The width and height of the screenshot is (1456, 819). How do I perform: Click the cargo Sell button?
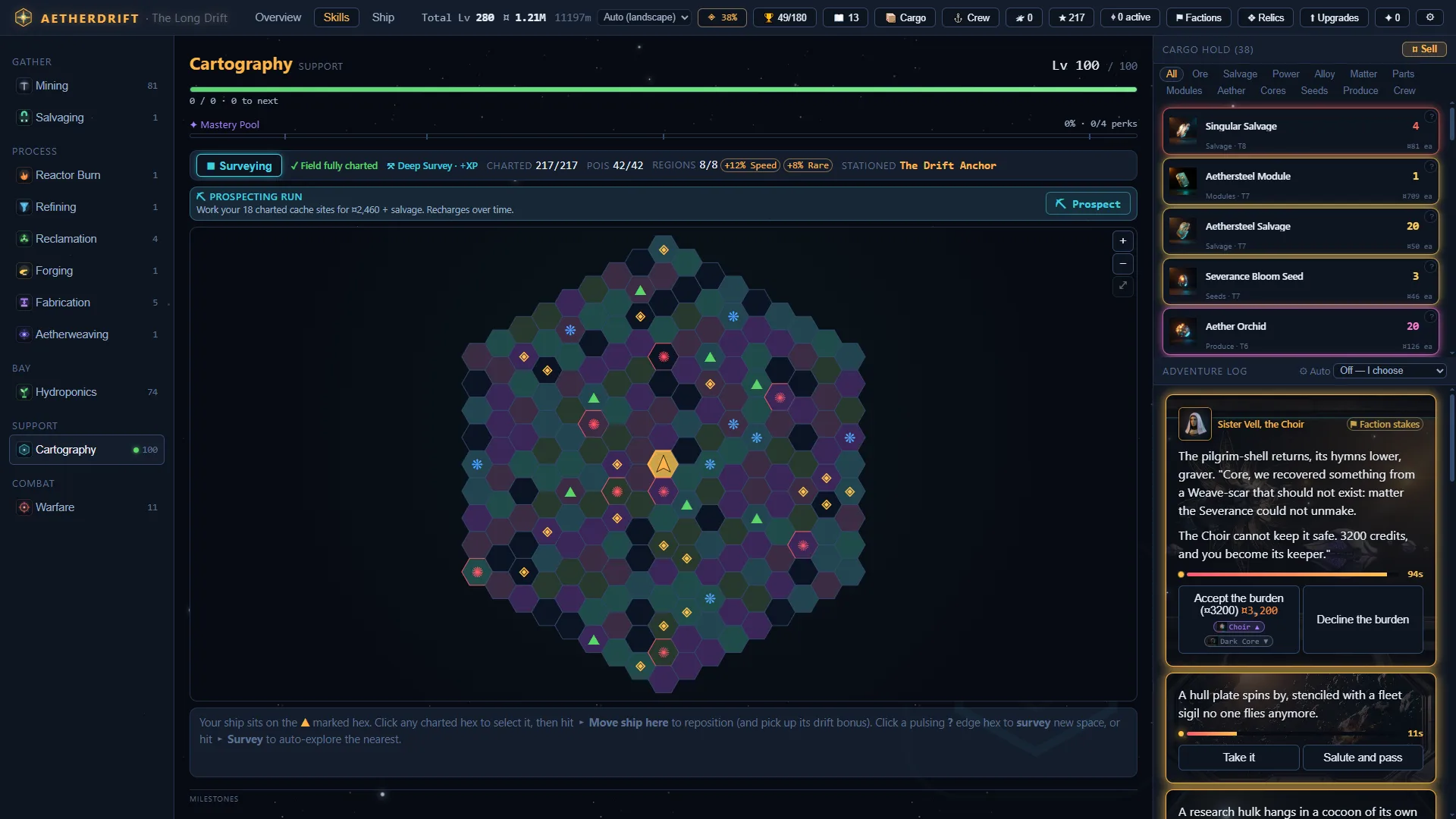(1424, 49)
